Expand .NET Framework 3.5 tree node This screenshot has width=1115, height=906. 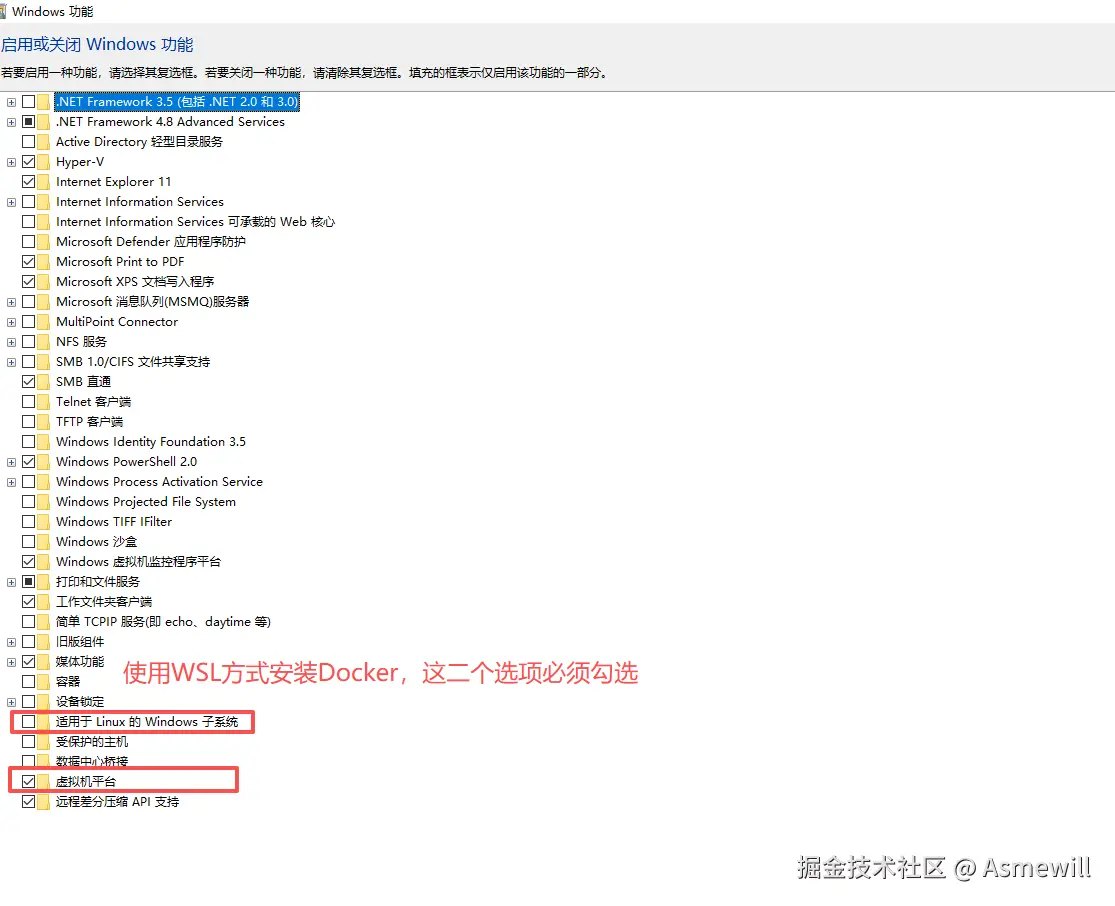pyautogui.click(x=11, y=102)
